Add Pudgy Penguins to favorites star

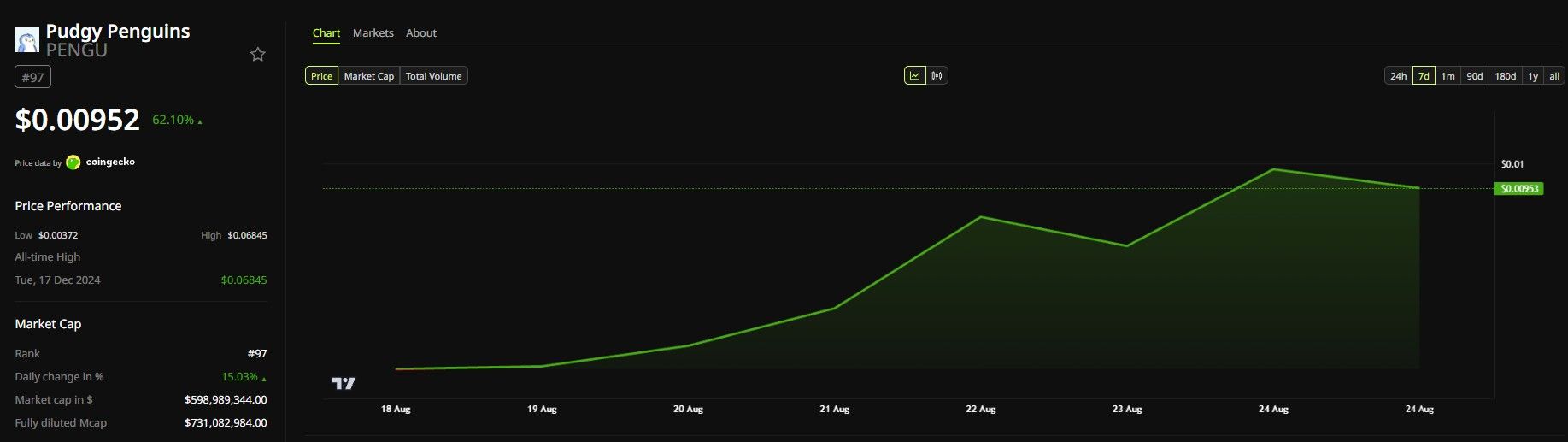click(x=257, y=55)
